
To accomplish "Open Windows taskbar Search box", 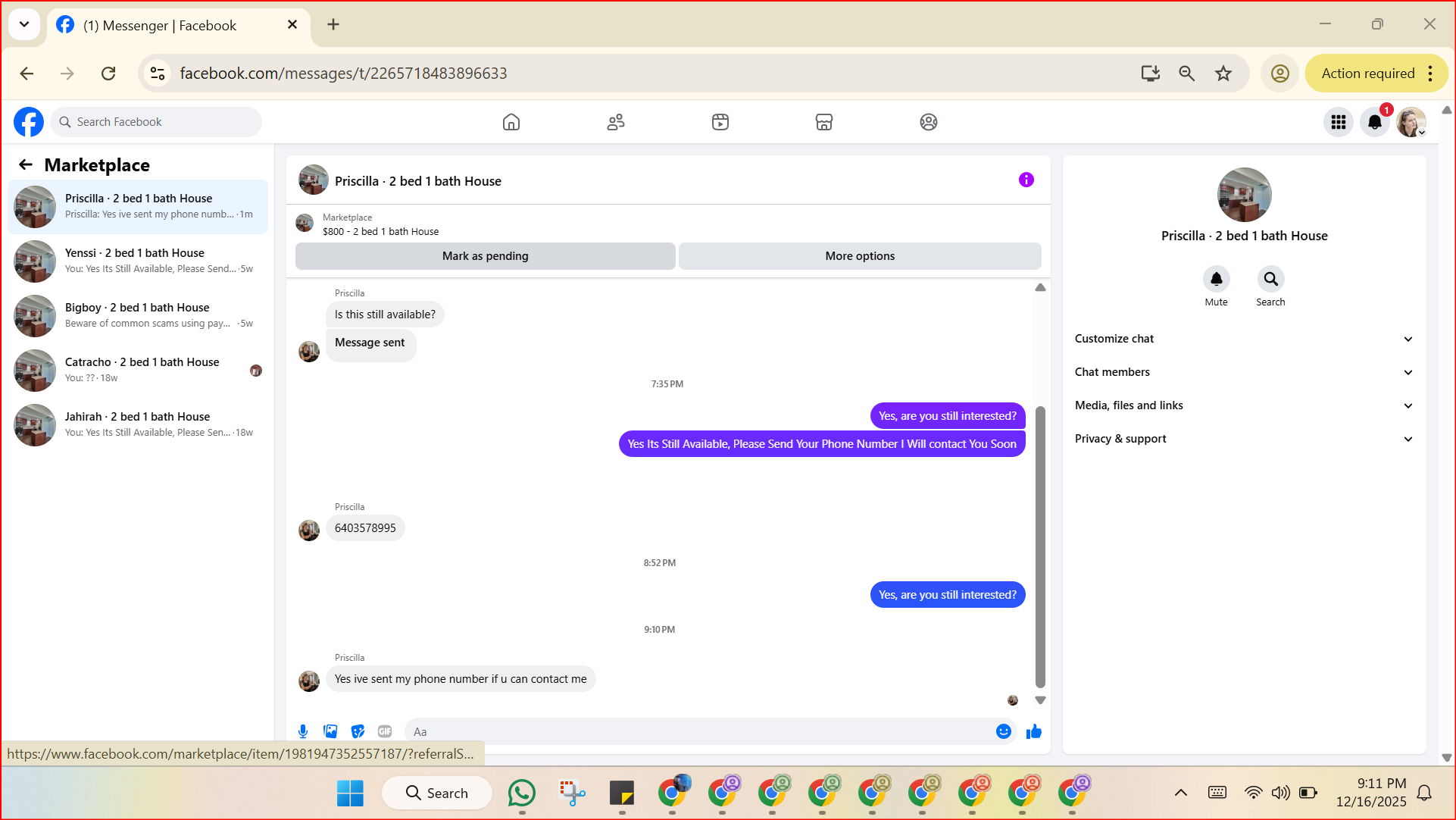I will (437, 793).
